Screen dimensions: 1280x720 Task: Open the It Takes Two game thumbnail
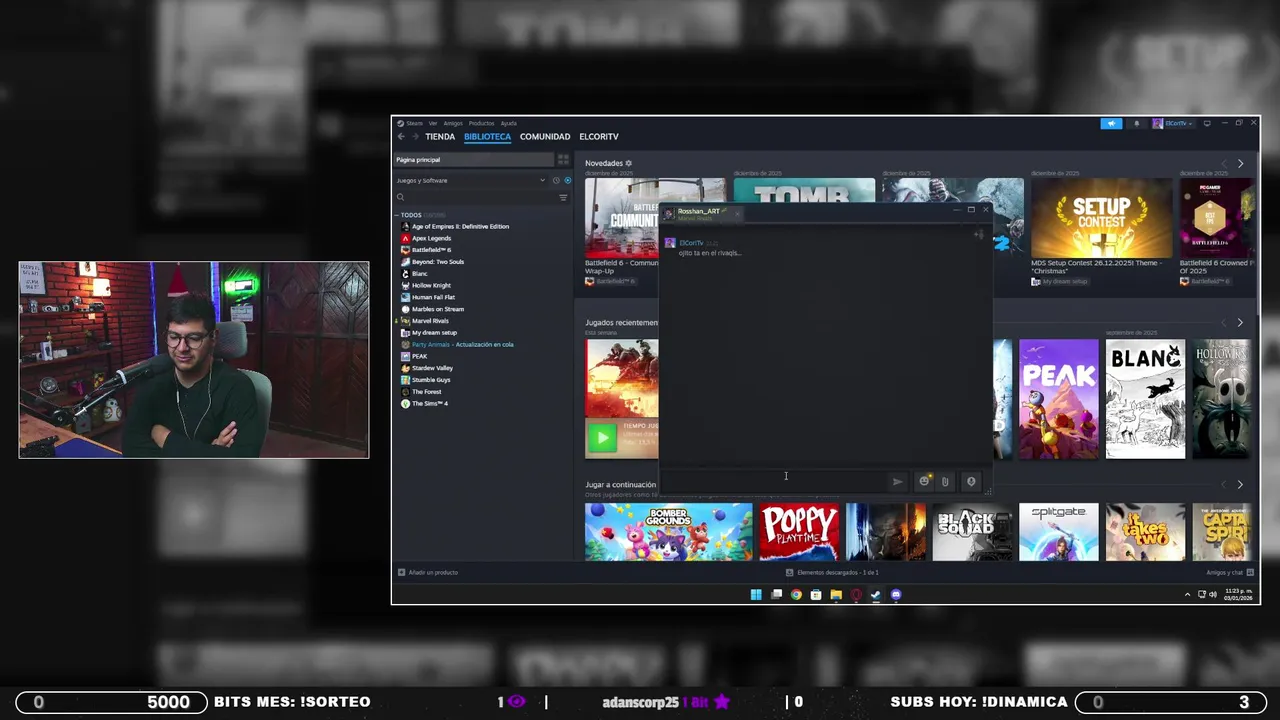(x=1145, y=532)
